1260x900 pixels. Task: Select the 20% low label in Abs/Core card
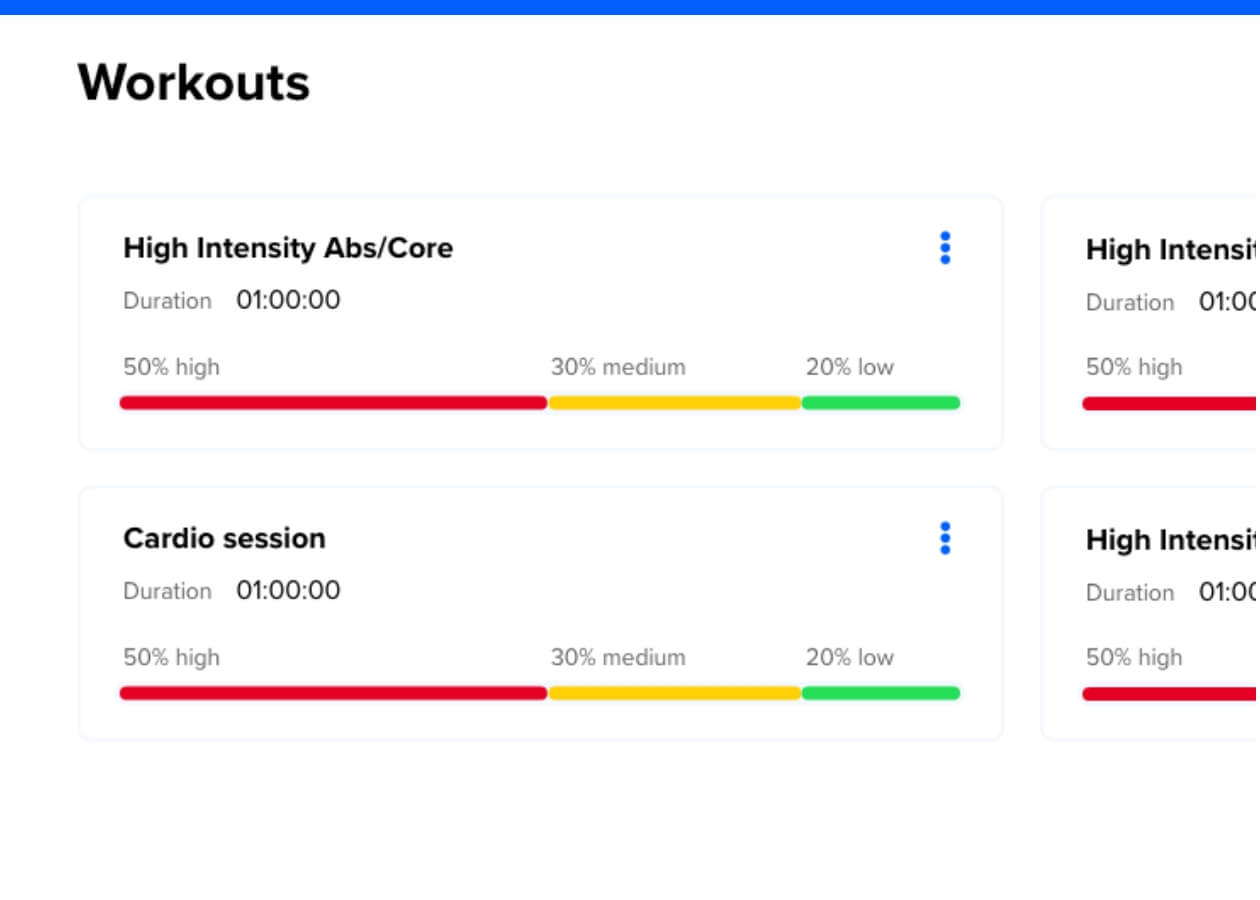[x=850, y=367]
